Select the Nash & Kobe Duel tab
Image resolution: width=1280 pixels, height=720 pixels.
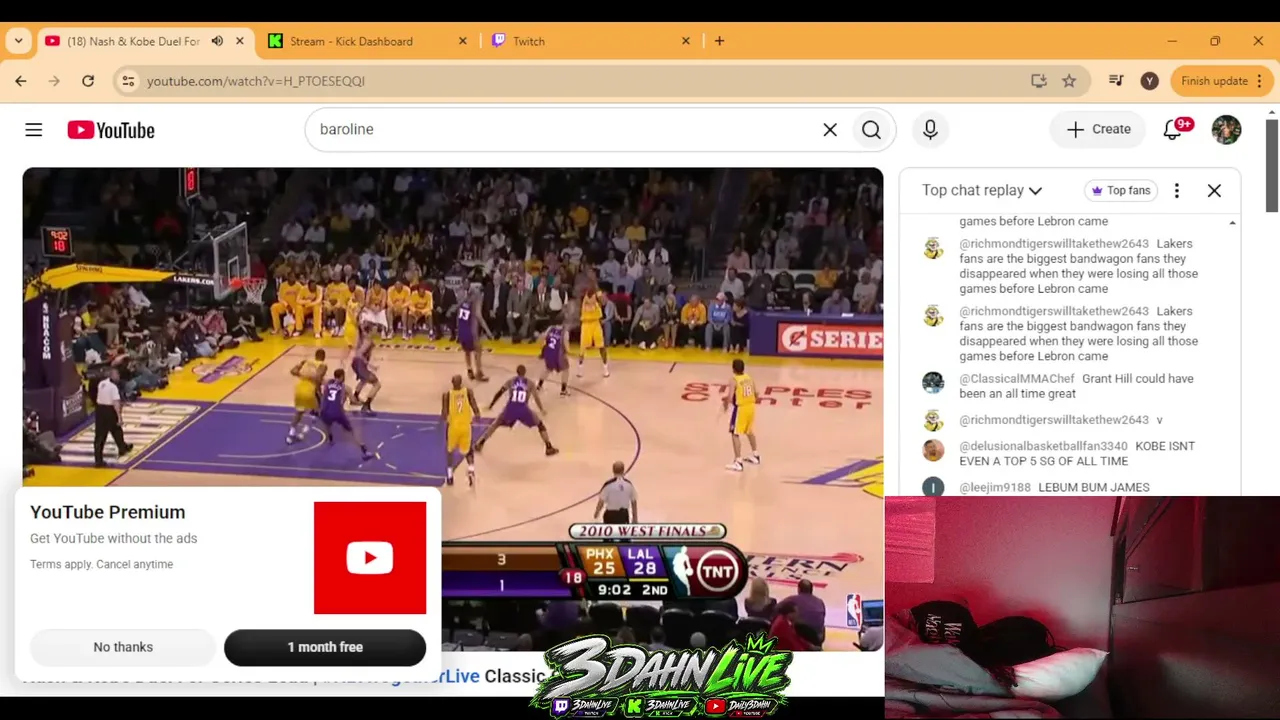point(145,41)
